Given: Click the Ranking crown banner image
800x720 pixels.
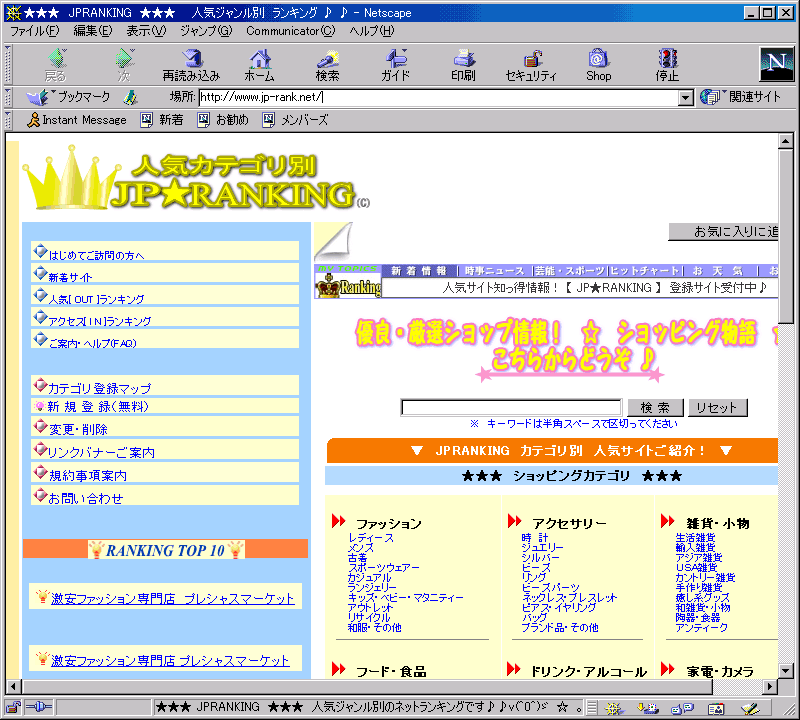Looking at the screenshot, I should pyautogui.click(x=348, y=286).
